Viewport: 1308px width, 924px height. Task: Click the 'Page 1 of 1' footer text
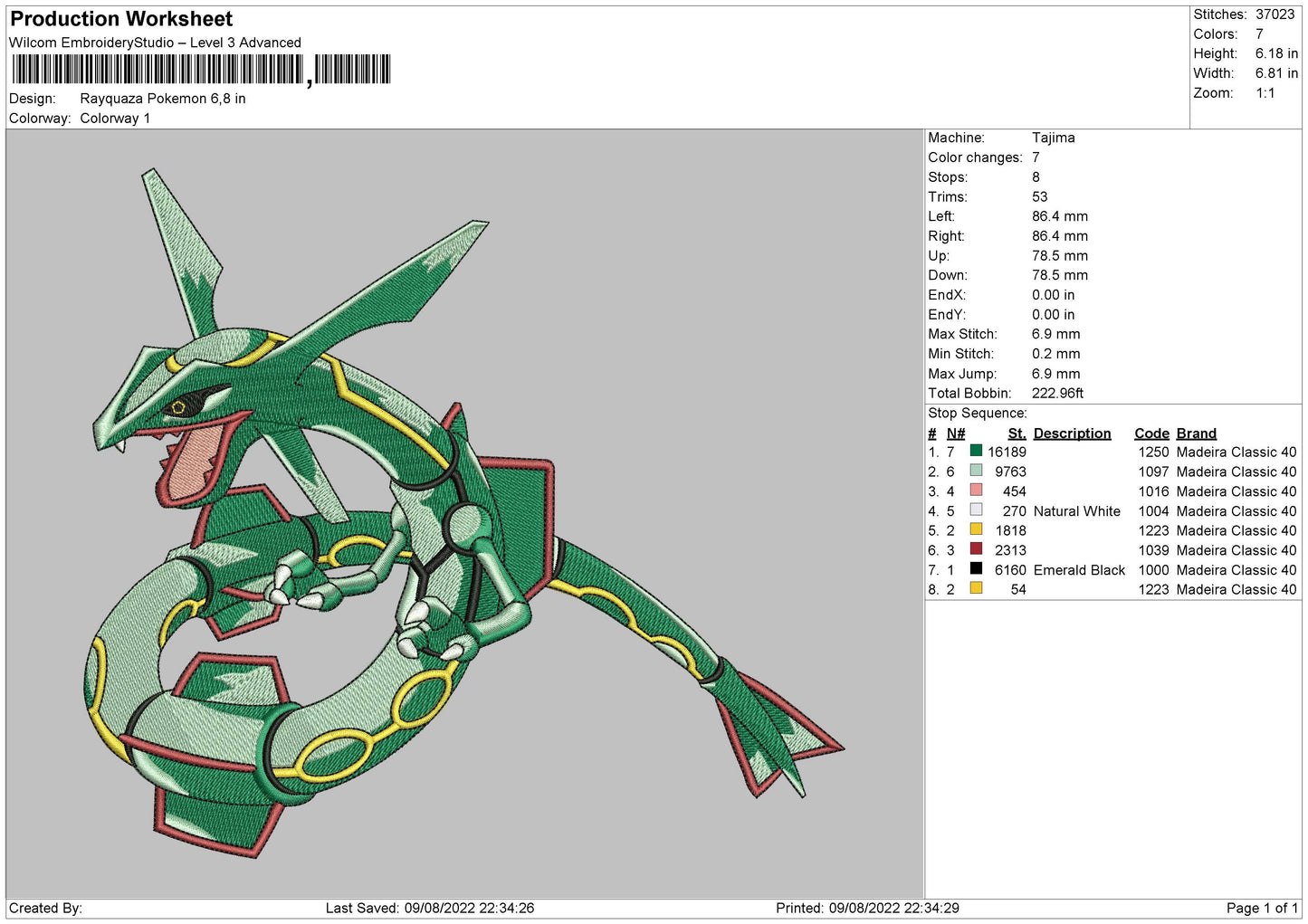coord(1262,908)
